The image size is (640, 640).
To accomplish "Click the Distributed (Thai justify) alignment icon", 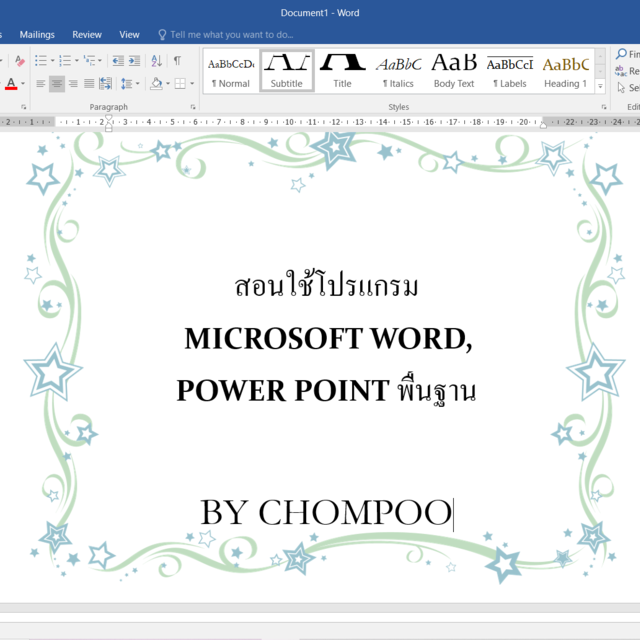I will (x=105, y=84).
